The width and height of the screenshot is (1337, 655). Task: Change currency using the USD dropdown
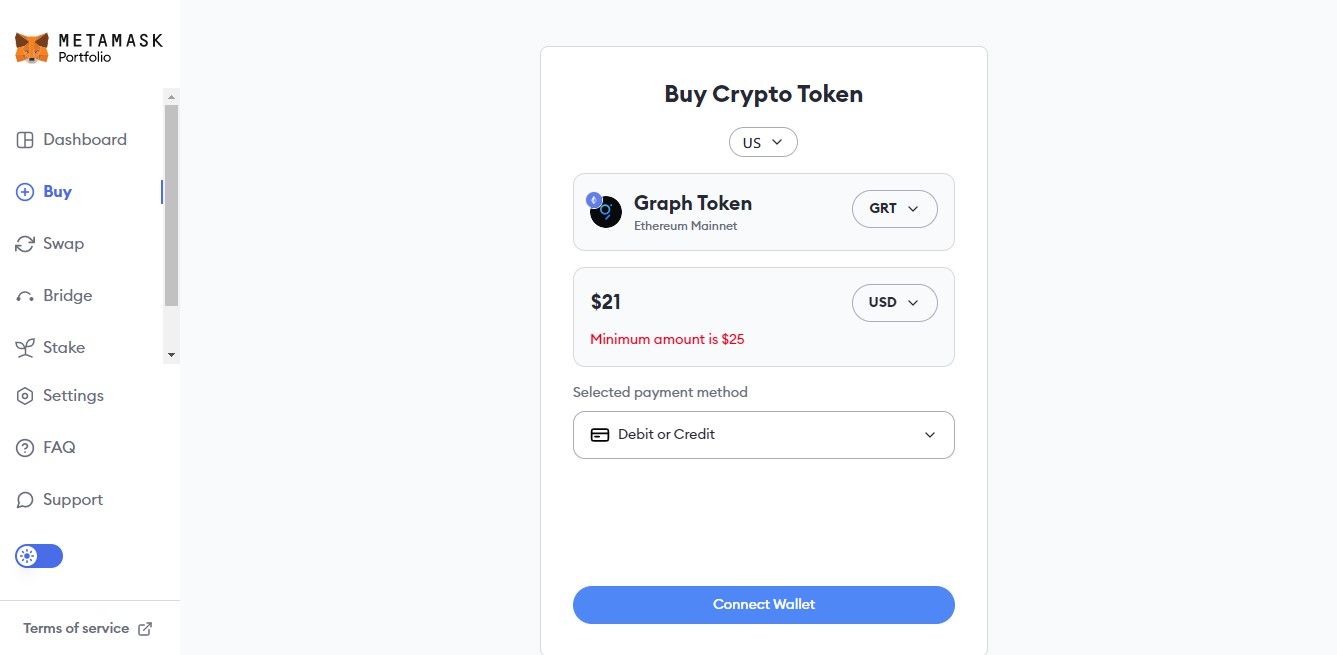point(893,302)
